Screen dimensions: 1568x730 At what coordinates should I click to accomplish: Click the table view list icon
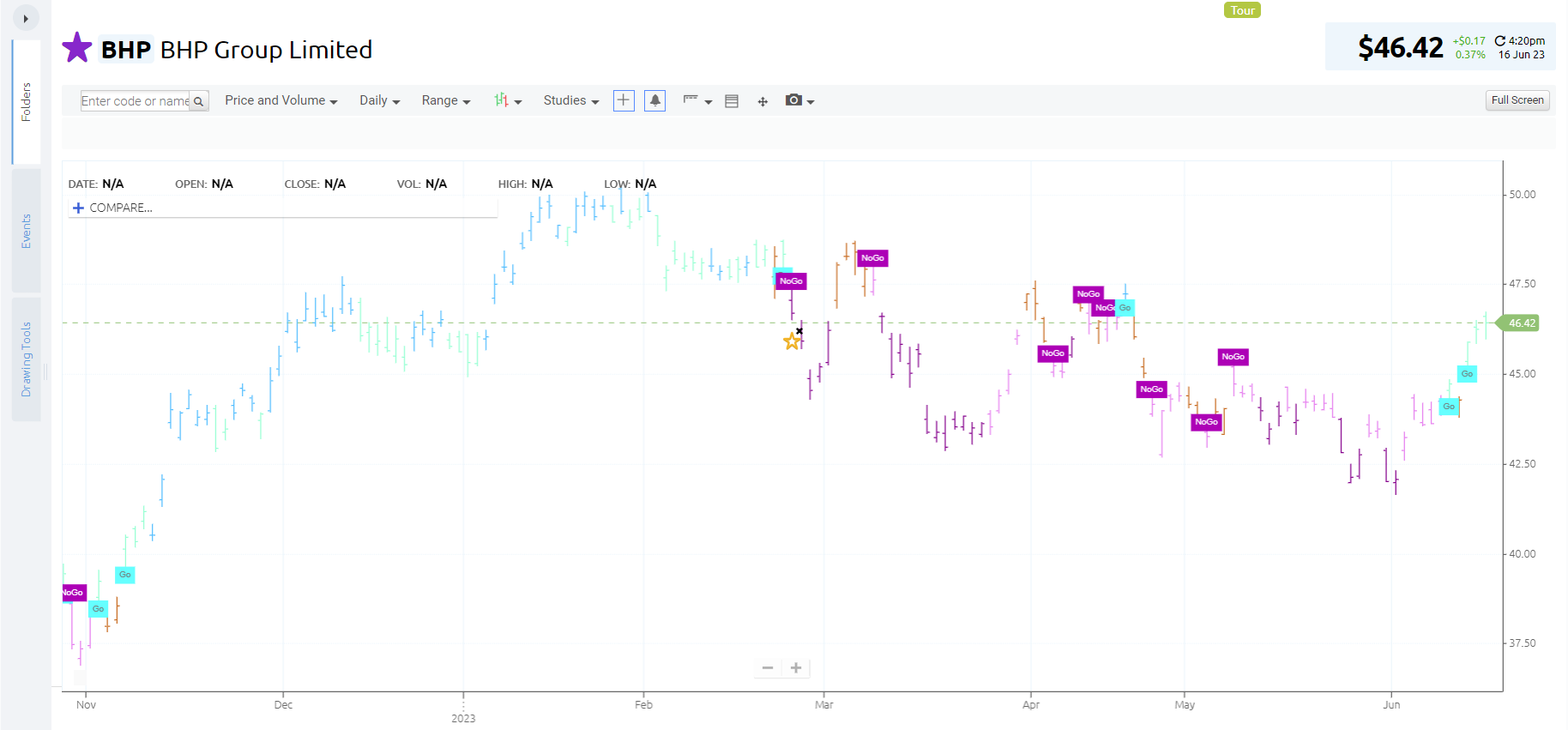[x=732, y=101]
